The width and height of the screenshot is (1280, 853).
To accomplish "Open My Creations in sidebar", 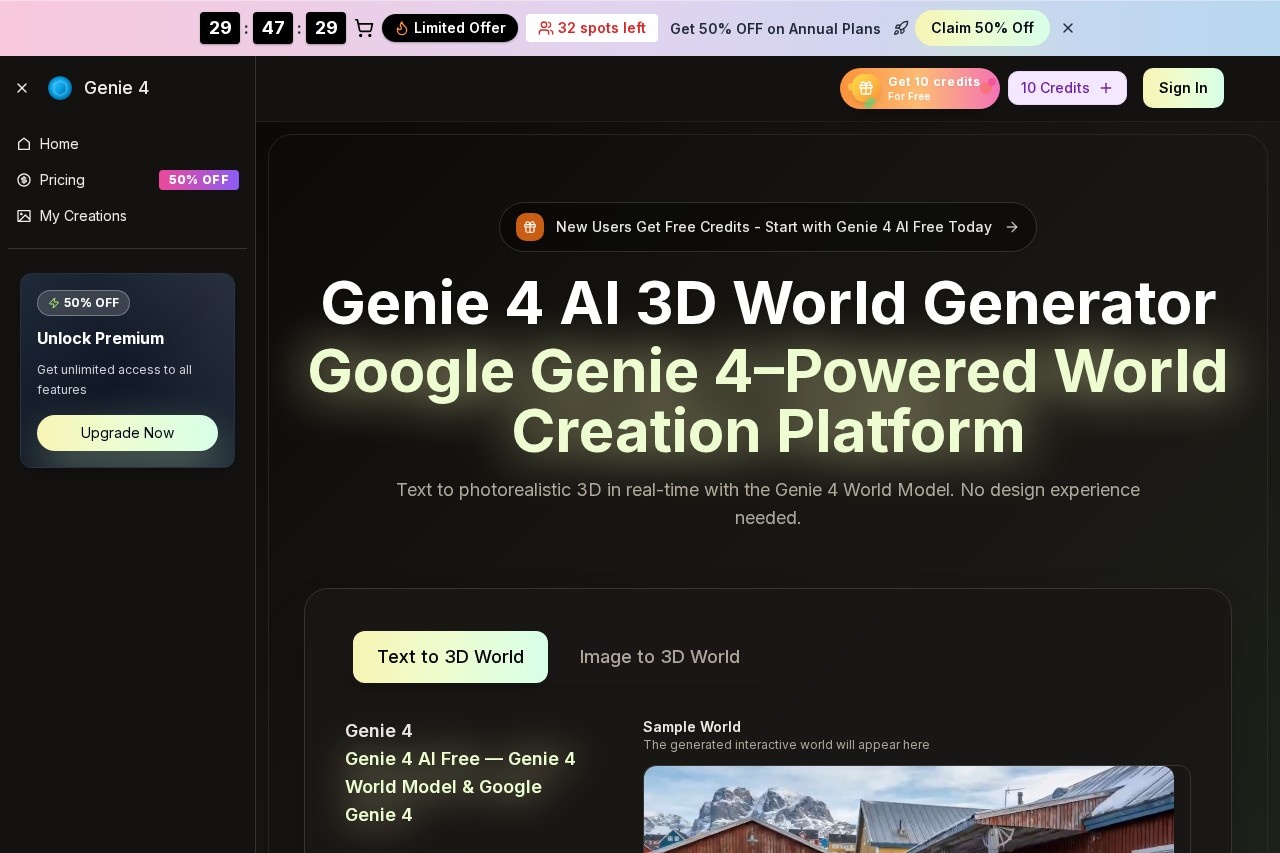I will (127, 216).
